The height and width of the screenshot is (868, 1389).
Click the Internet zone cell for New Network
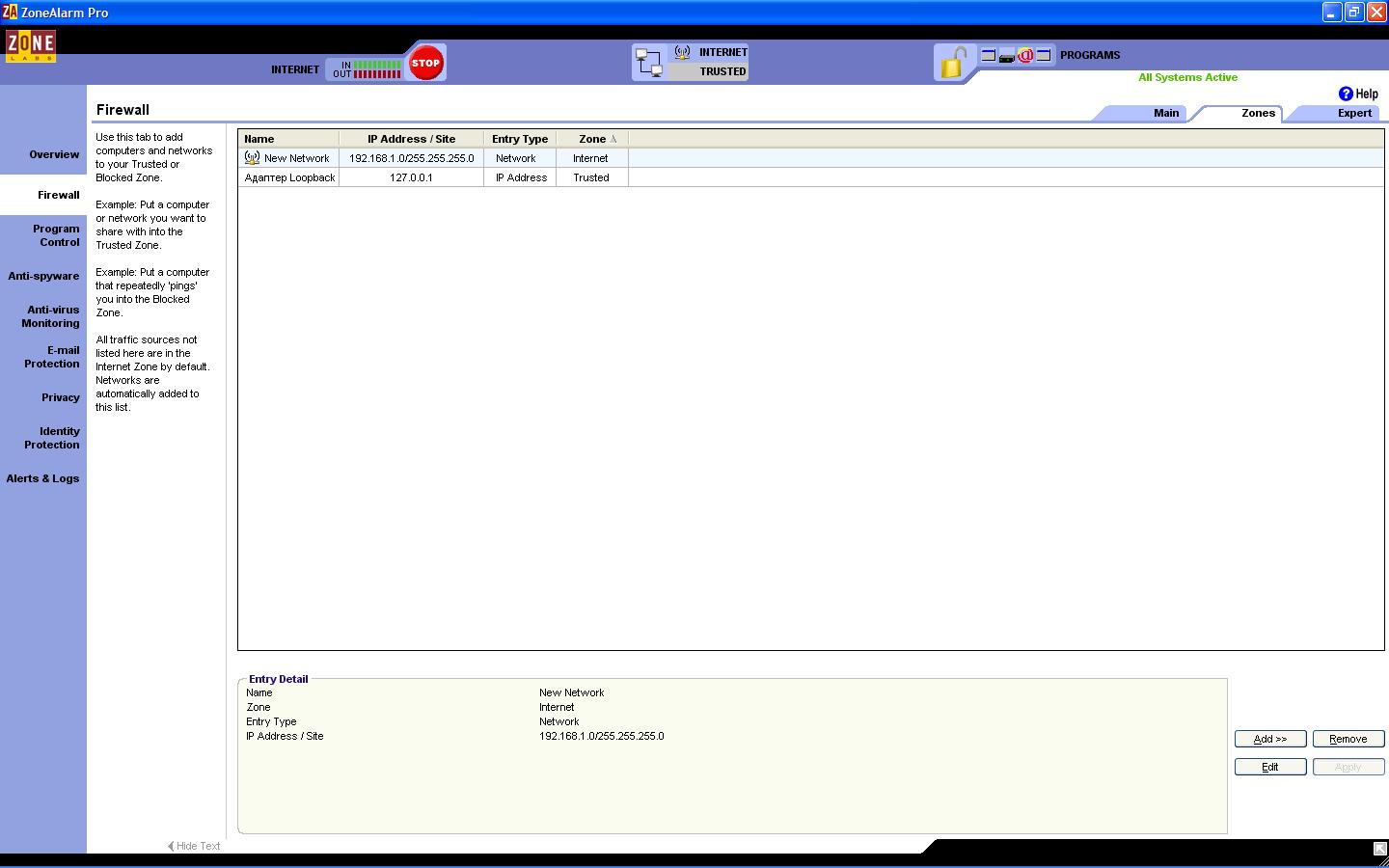591,158
